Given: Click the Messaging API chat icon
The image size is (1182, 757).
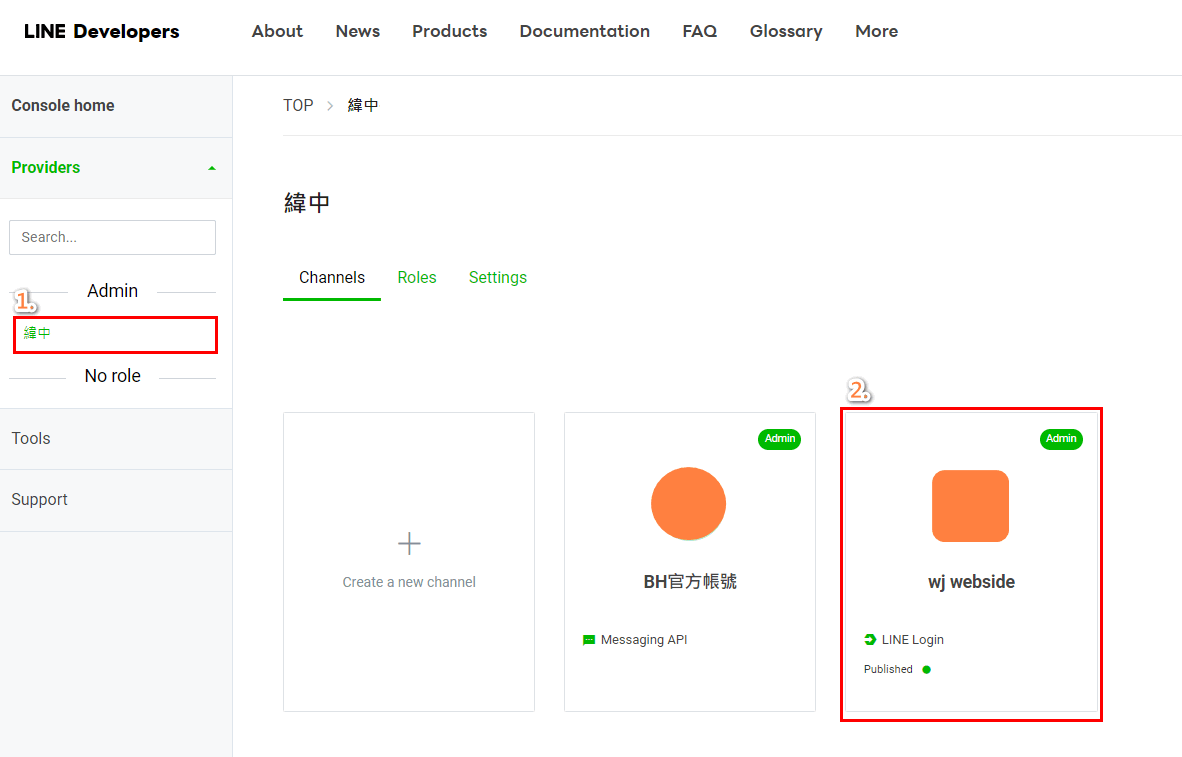Looking at the screenshot, I should [x=589, y=640].
